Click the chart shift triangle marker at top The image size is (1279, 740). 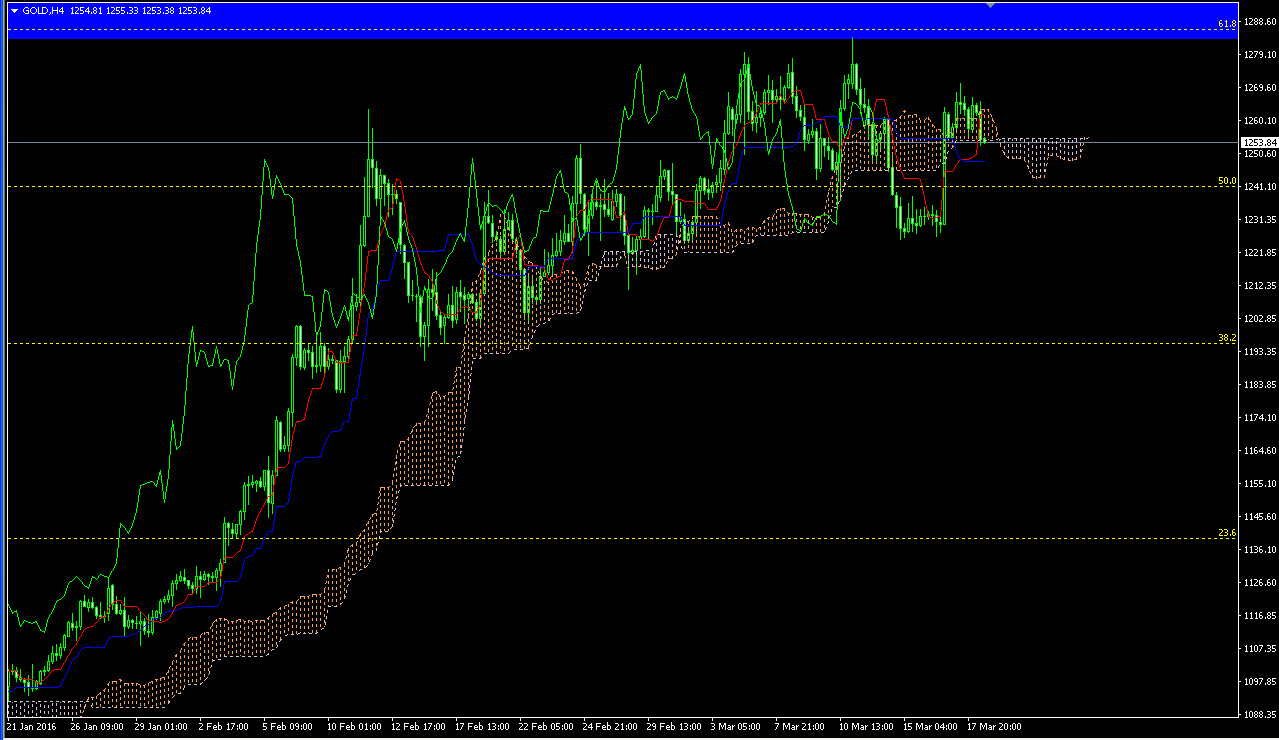click(x=990, y=6)
